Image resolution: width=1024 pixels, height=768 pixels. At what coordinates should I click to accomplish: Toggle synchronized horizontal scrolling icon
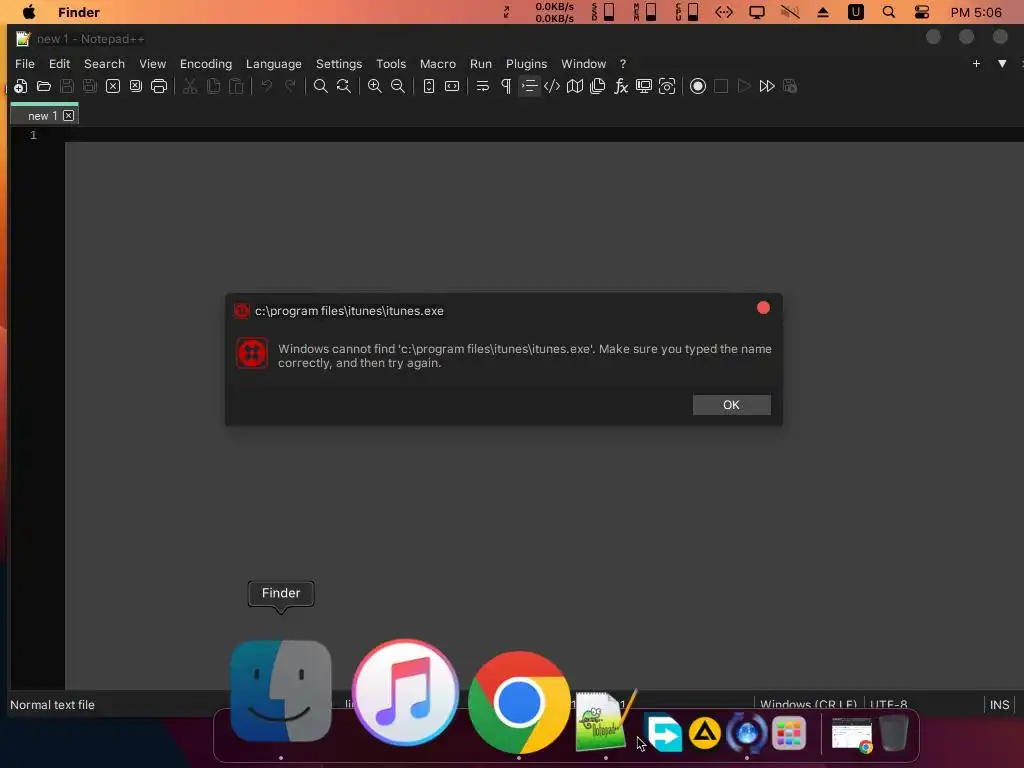pyautogui.click(x=452, y=86)
